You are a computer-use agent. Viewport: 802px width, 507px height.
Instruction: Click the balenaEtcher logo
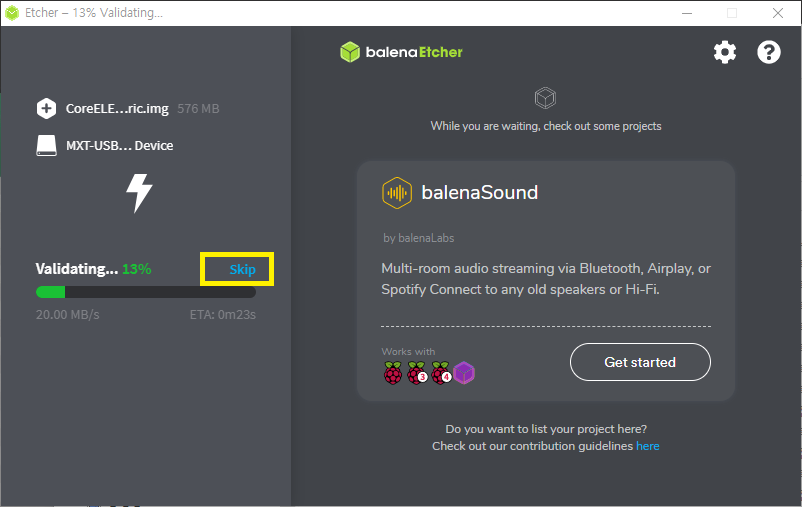(x=402, y=52)
